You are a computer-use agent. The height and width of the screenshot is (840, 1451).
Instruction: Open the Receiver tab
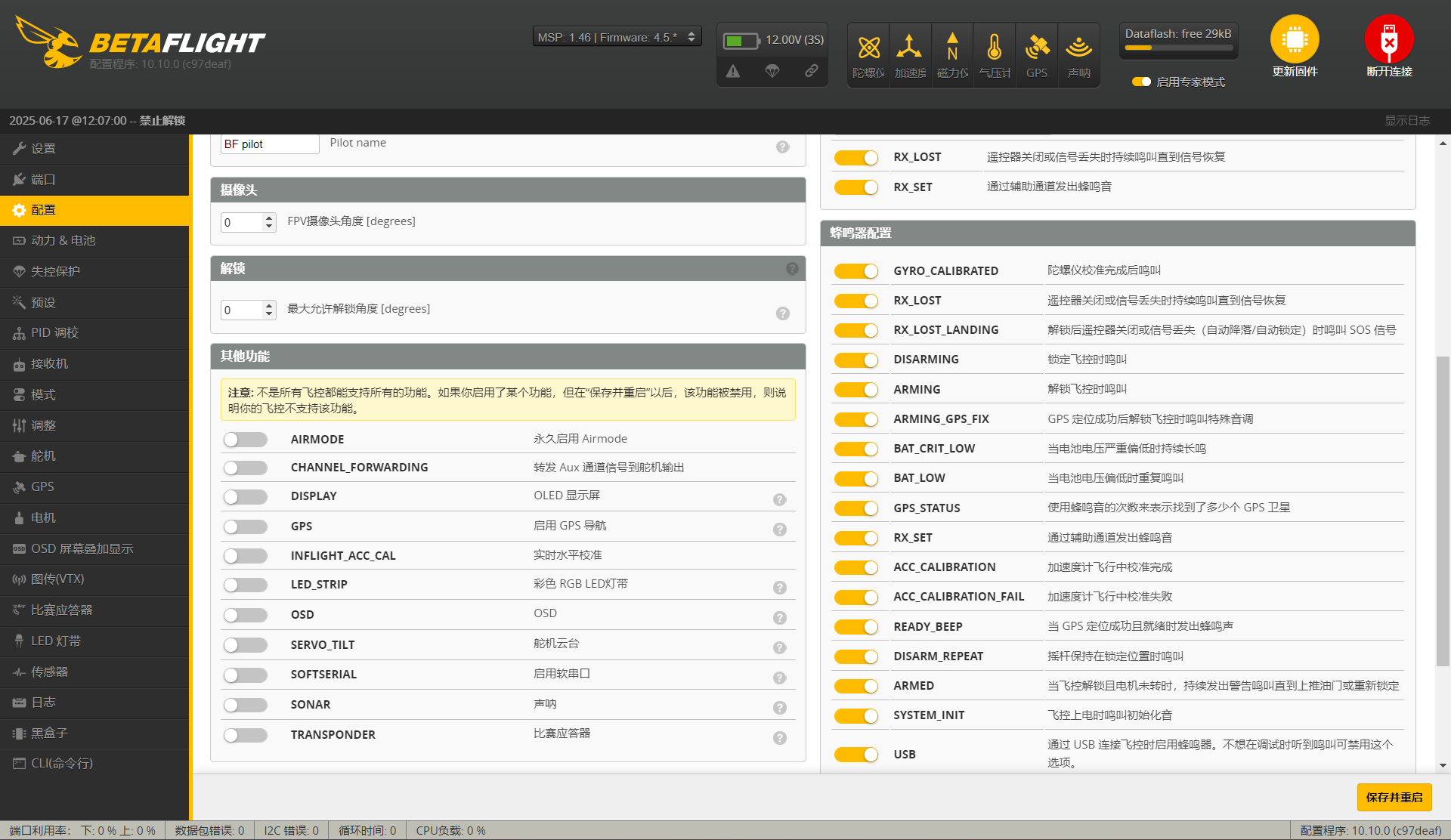click(94, 364)
